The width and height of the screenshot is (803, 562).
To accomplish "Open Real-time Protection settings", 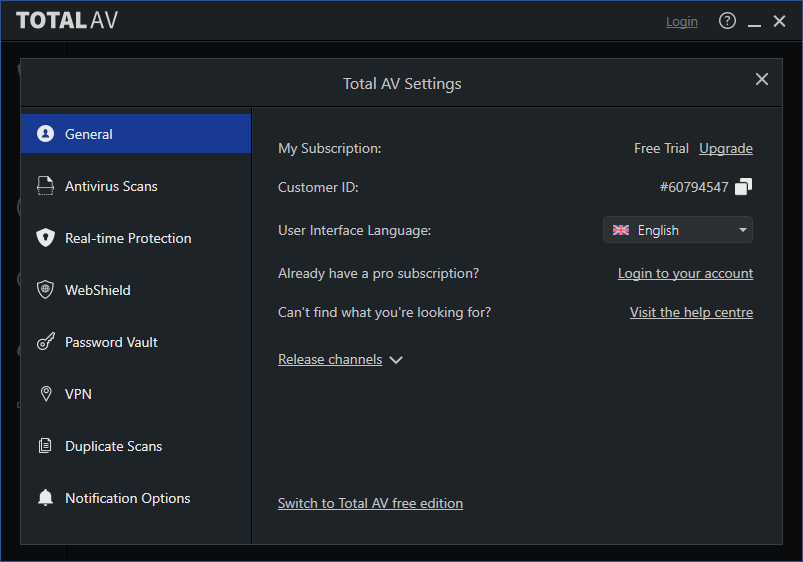I will pyautogui.click(x=136, y=238).
